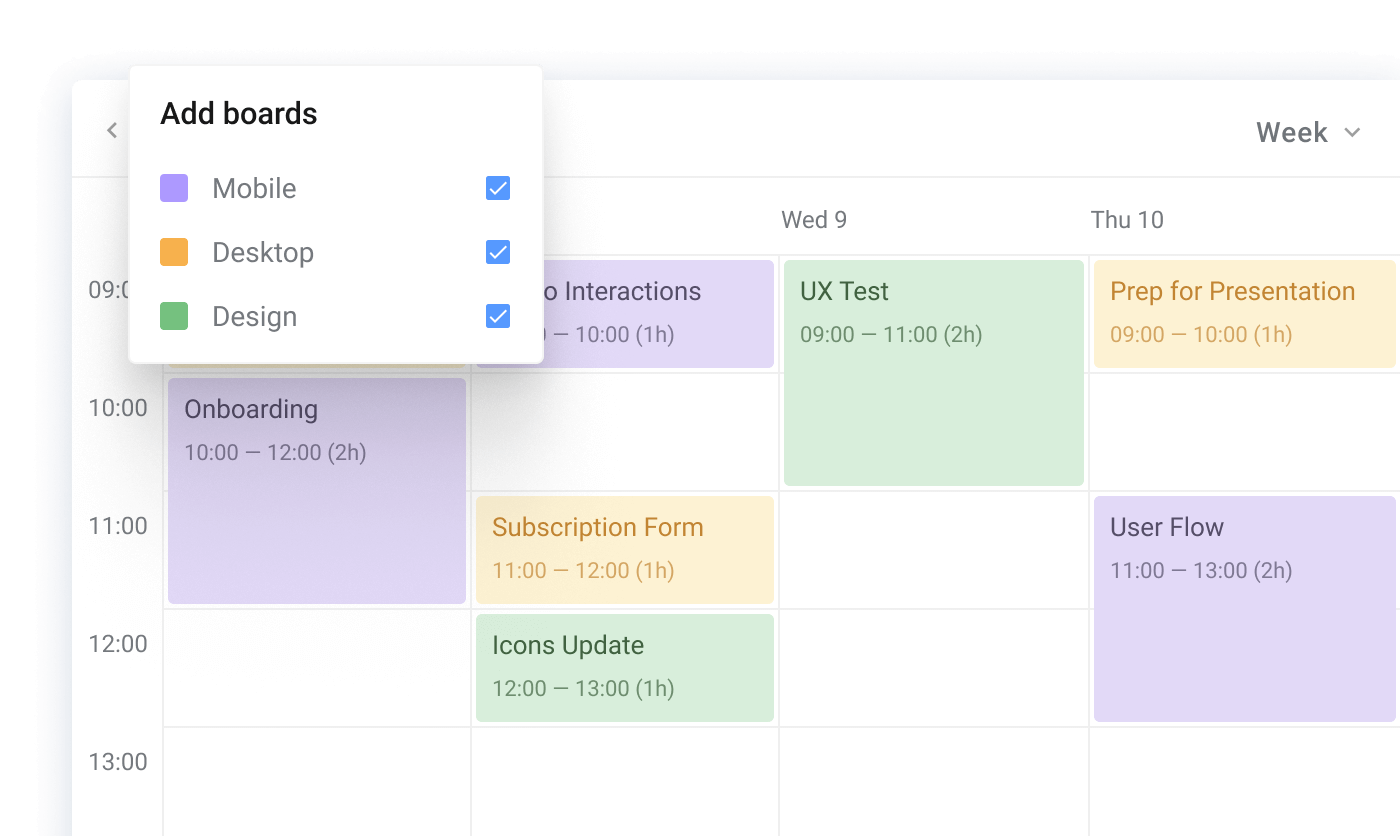The height and width of the screenshot is (836, 1400).
Task: Select the Design board label
Action: click(254, 316)
